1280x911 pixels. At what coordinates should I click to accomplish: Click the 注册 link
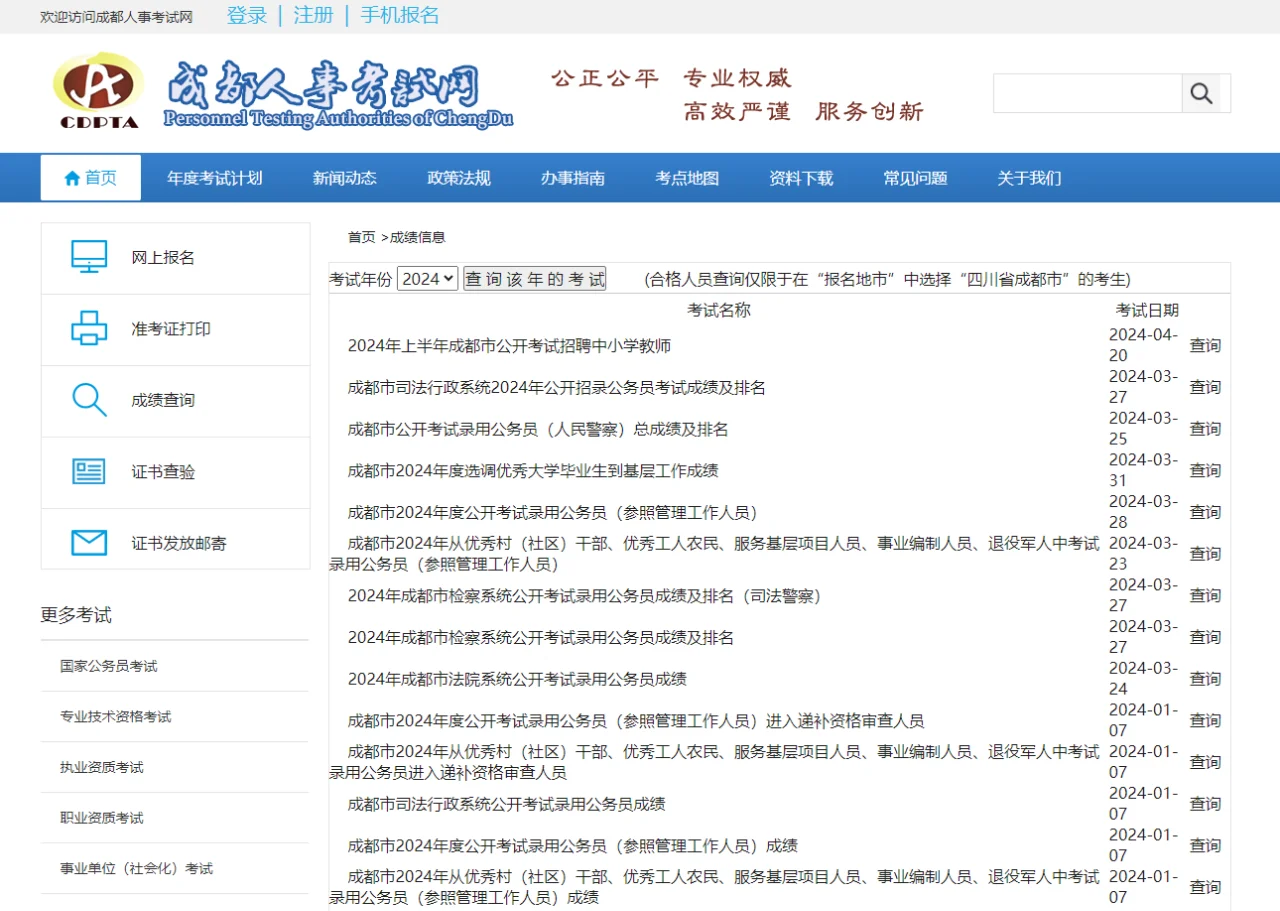pos(313,15)
